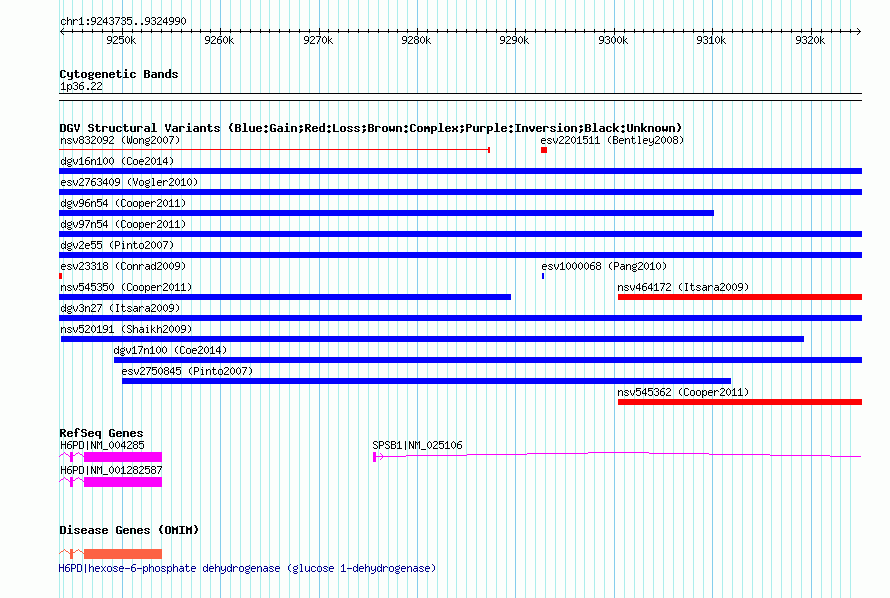Click the ruler's left end arrow
This screenshot has height=598, width=890.
pyautogui.click(x=62, y=31)
